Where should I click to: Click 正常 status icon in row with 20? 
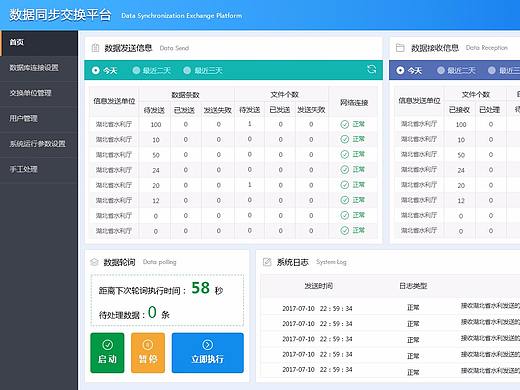[x=345, y=185]
